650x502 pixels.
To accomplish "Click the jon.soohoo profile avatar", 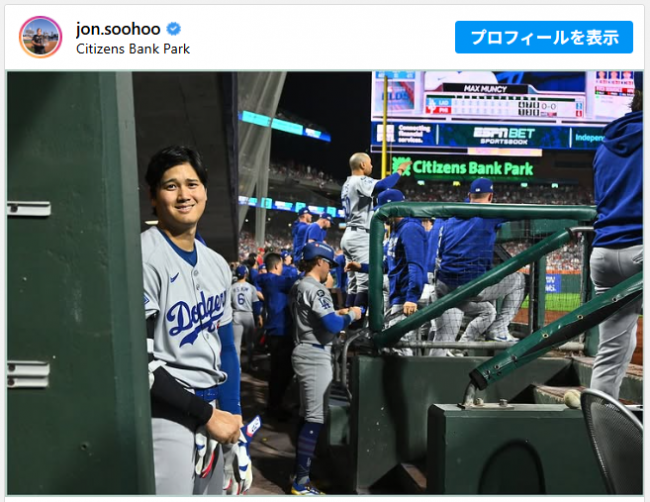I will (40, 37).
